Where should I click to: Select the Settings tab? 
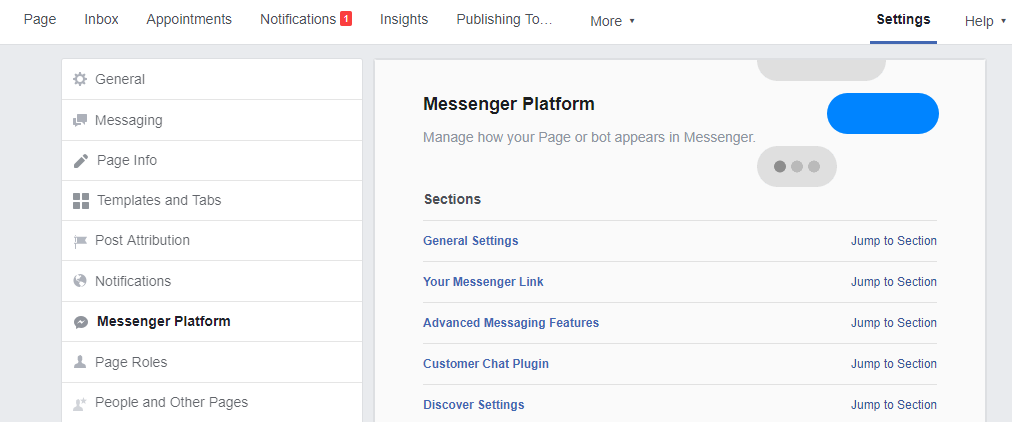[x=904, y=19]
